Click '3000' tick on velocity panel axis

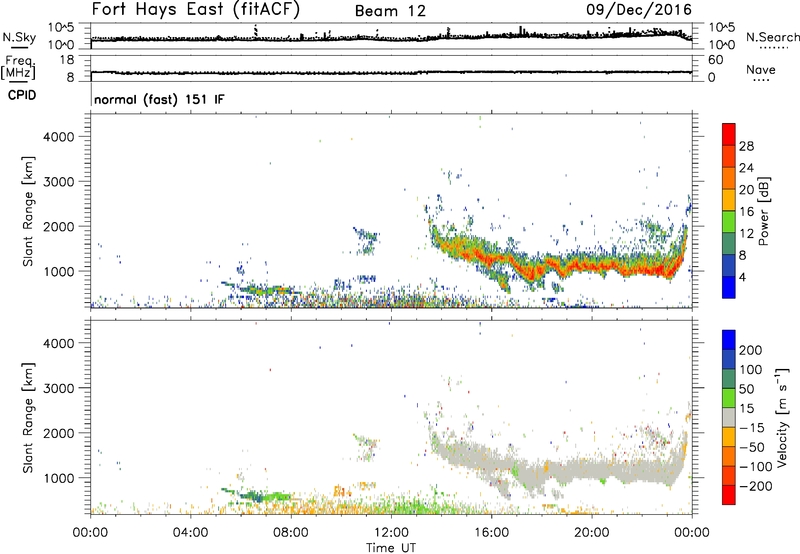[x=58, y=388]
